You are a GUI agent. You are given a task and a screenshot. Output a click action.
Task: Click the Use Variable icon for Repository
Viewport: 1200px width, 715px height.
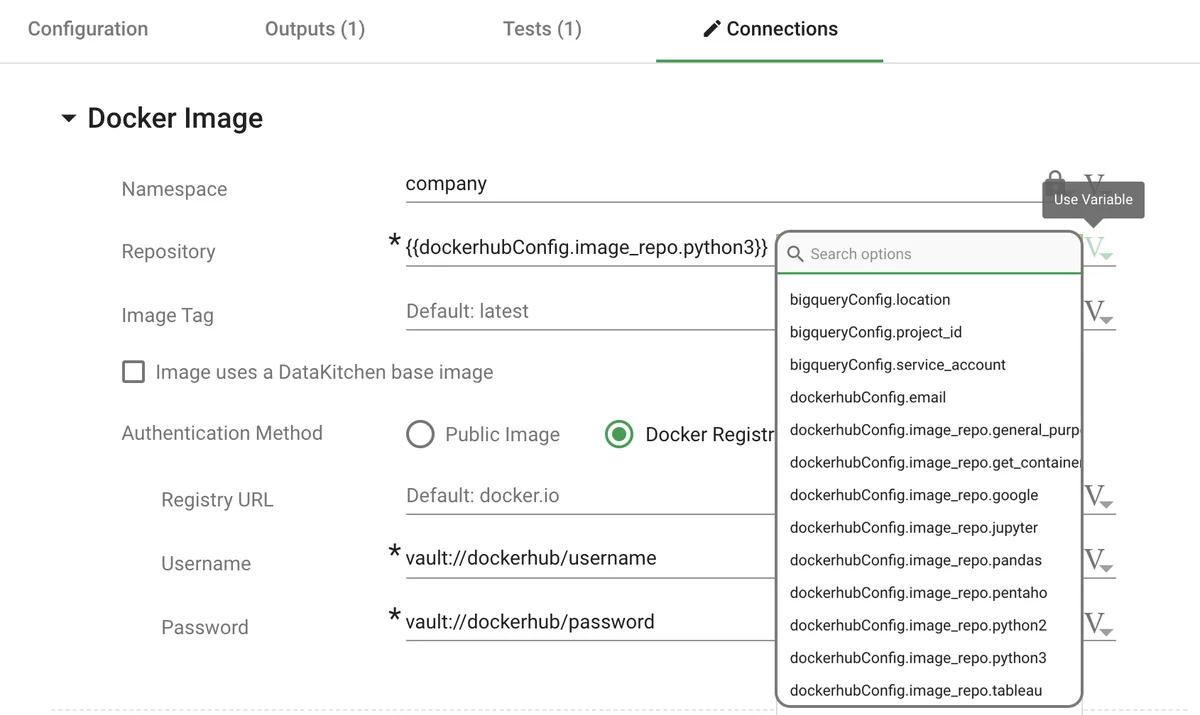(1098, 250)
